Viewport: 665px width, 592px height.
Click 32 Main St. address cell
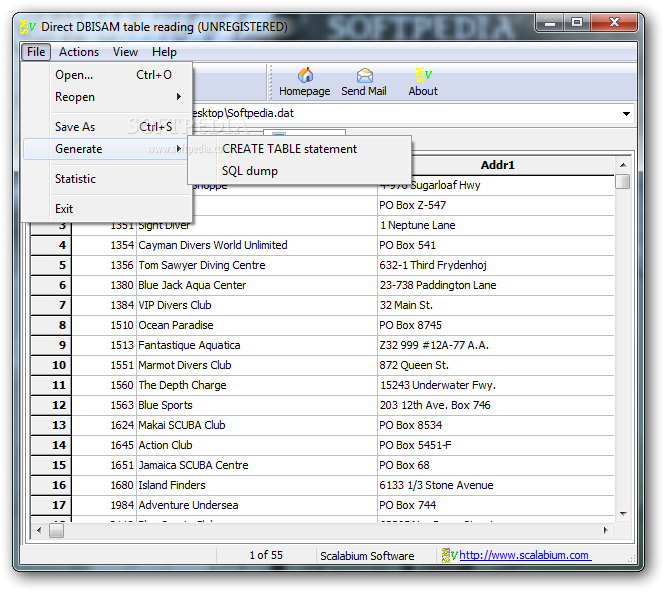496,305
